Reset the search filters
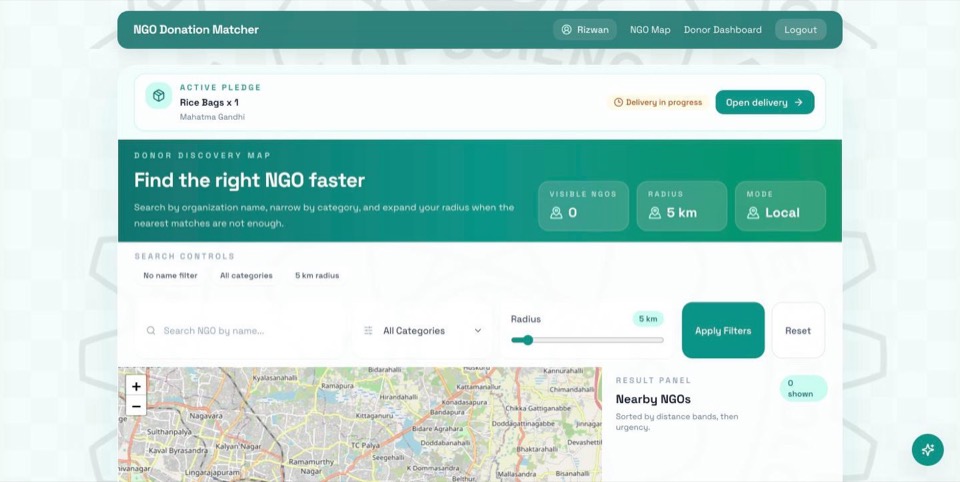 798,330
